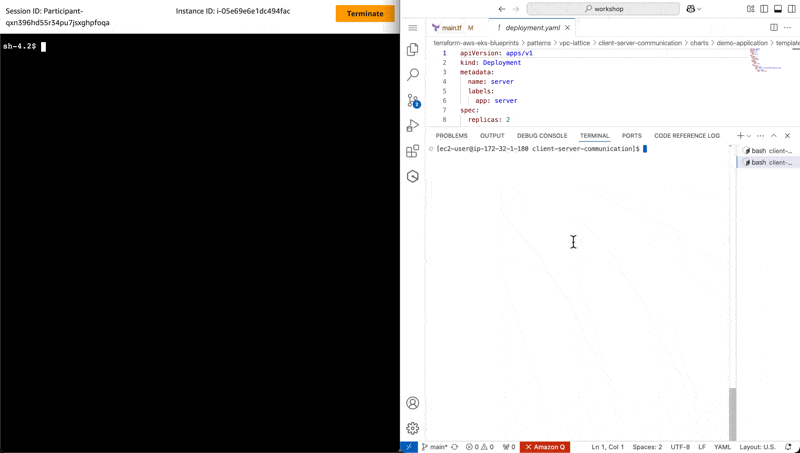This screenshot has width=800, height=453.
Task: Click 'replicas: 2' line in editor
Action: point(489,119)
